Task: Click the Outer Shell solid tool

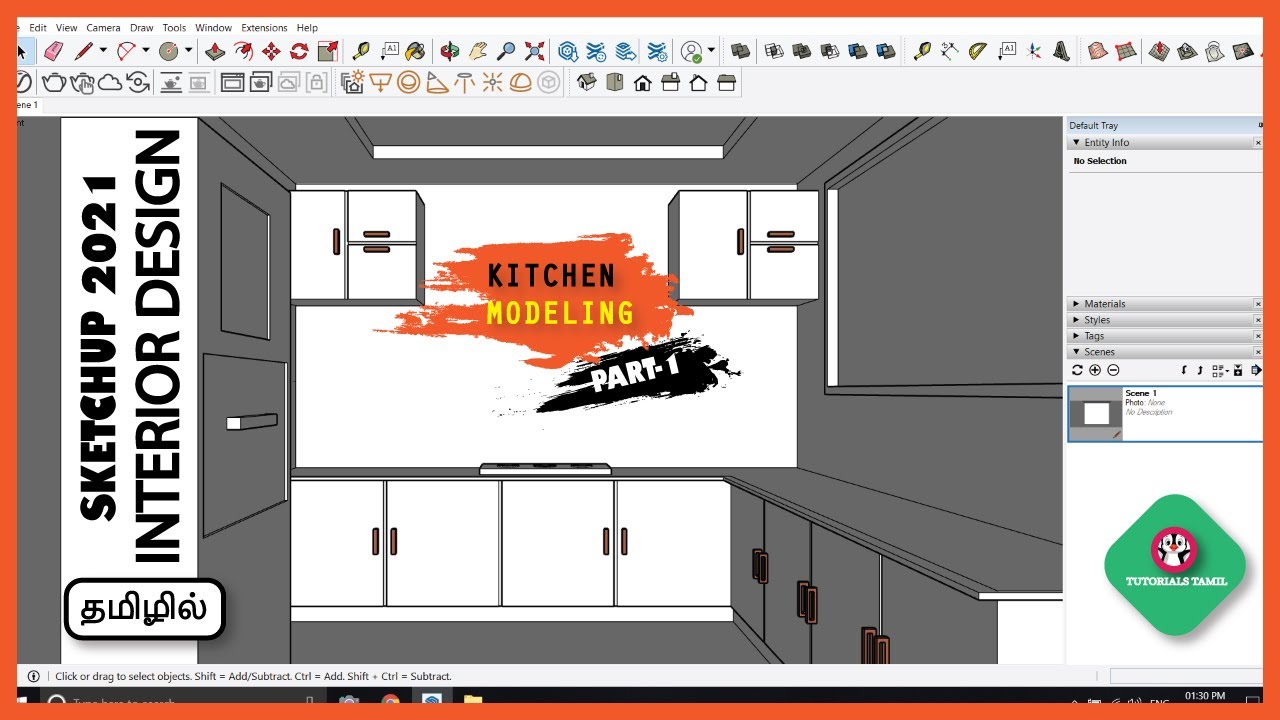Action: point(741,51)
